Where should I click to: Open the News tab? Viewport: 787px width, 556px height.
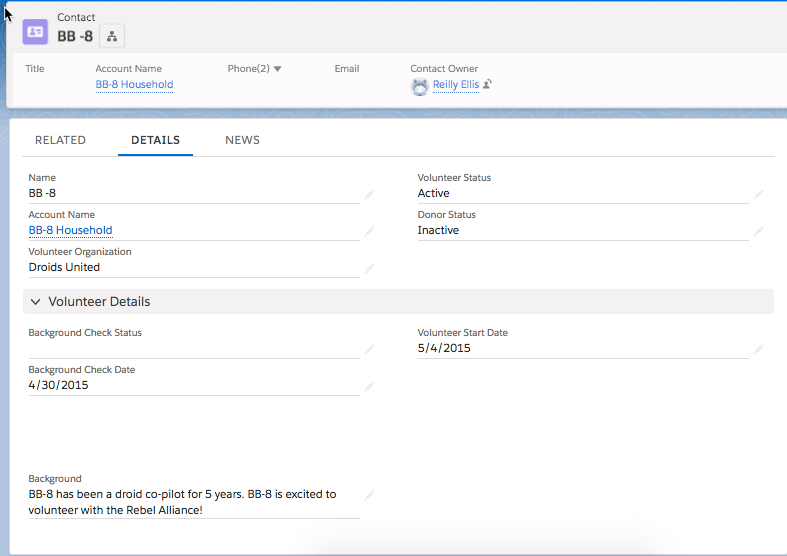point(242,140)
